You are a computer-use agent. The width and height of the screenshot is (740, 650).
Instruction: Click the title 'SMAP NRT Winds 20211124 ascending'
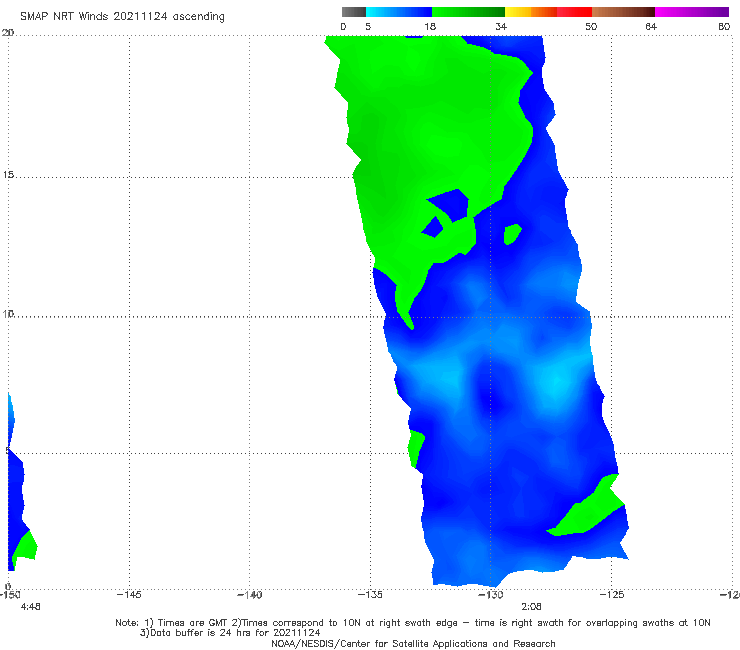122,17
